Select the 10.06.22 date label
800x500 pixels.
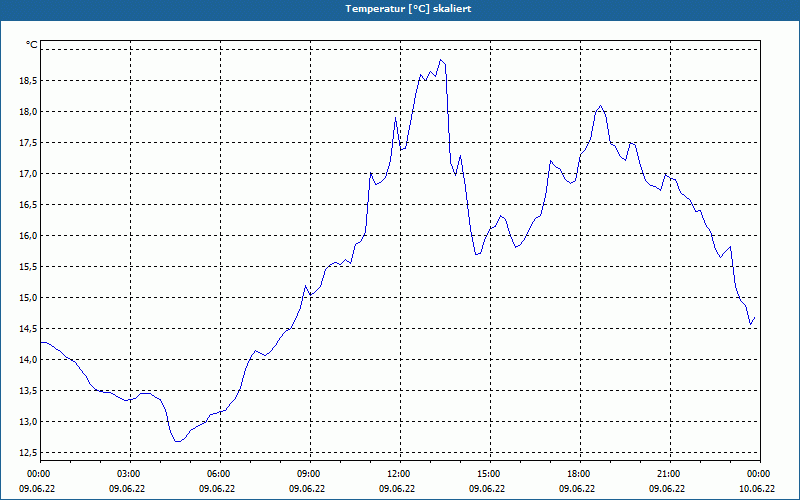pos(757,489)
